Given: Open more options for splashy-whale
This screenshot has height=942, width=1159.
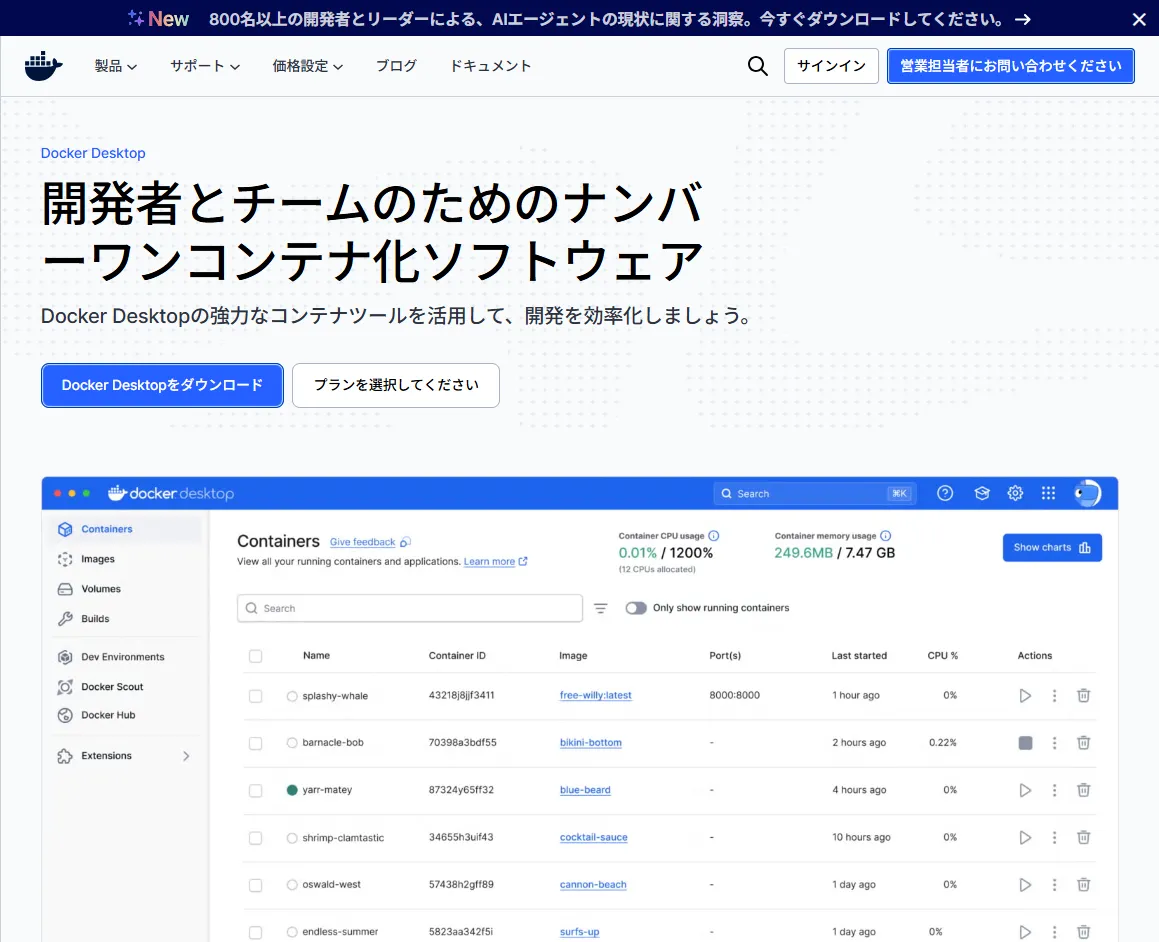Looking at the screenshot, I should coord(1054,696).
